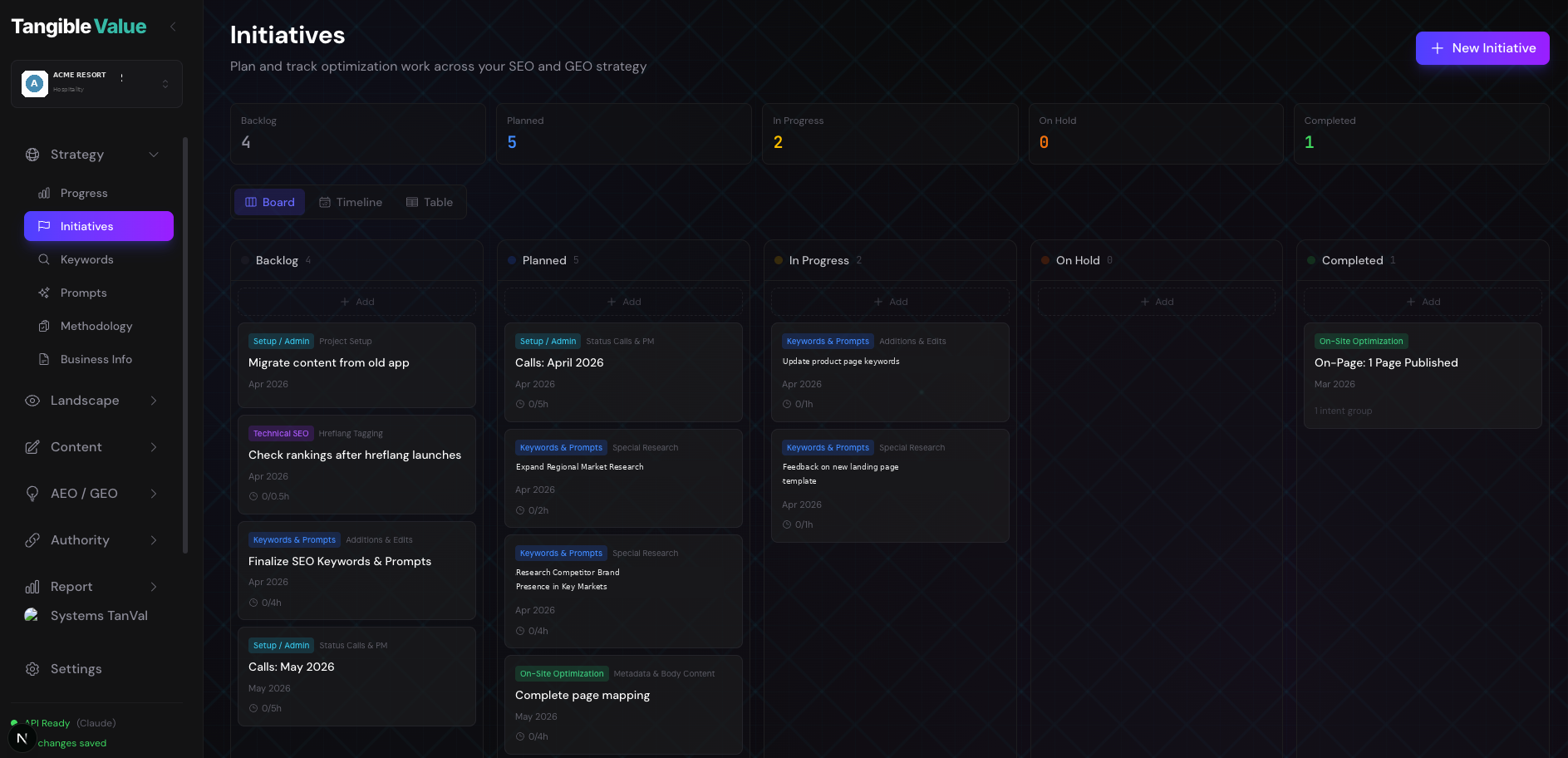Click the Board columns icon

coord(251,202)
